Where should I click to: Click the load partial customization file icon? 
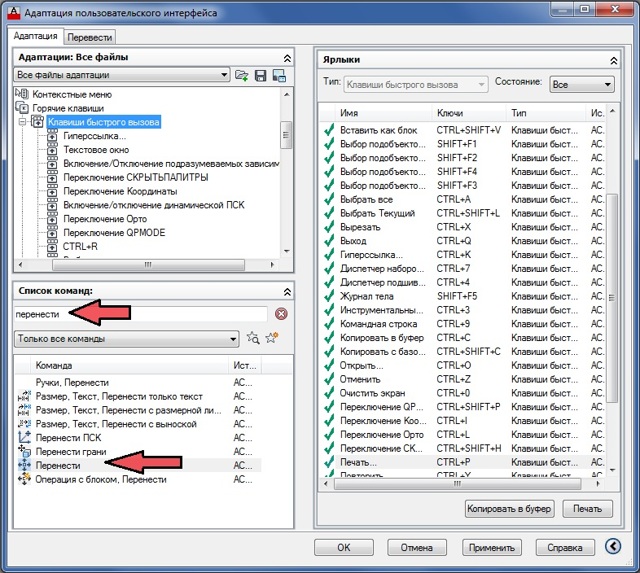pyautogui.click(x=241, y=75)
